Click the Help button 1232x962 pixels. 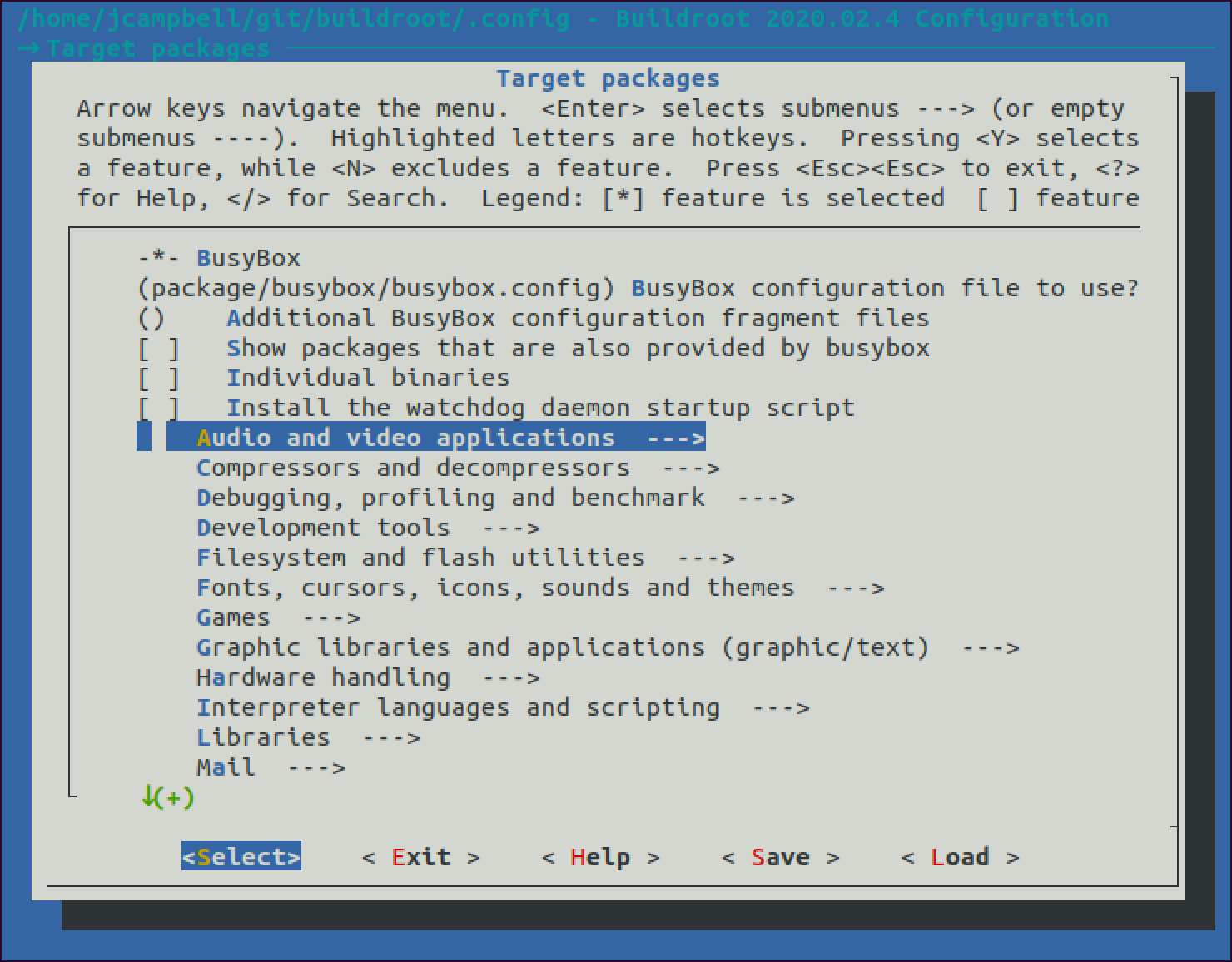(x=601, y=857)
